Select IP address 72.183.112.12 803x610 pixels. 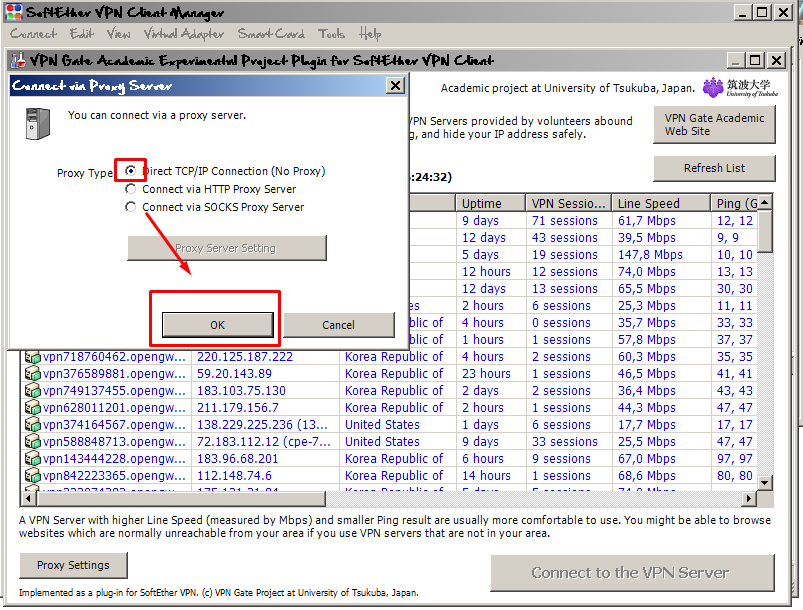[x=264, y=441]
